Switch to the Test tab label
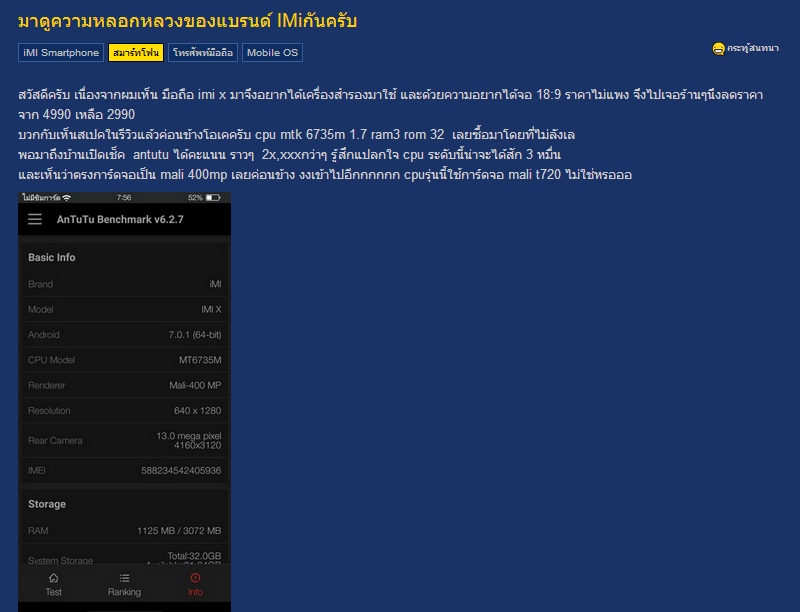800x612 pixels. 54,592
